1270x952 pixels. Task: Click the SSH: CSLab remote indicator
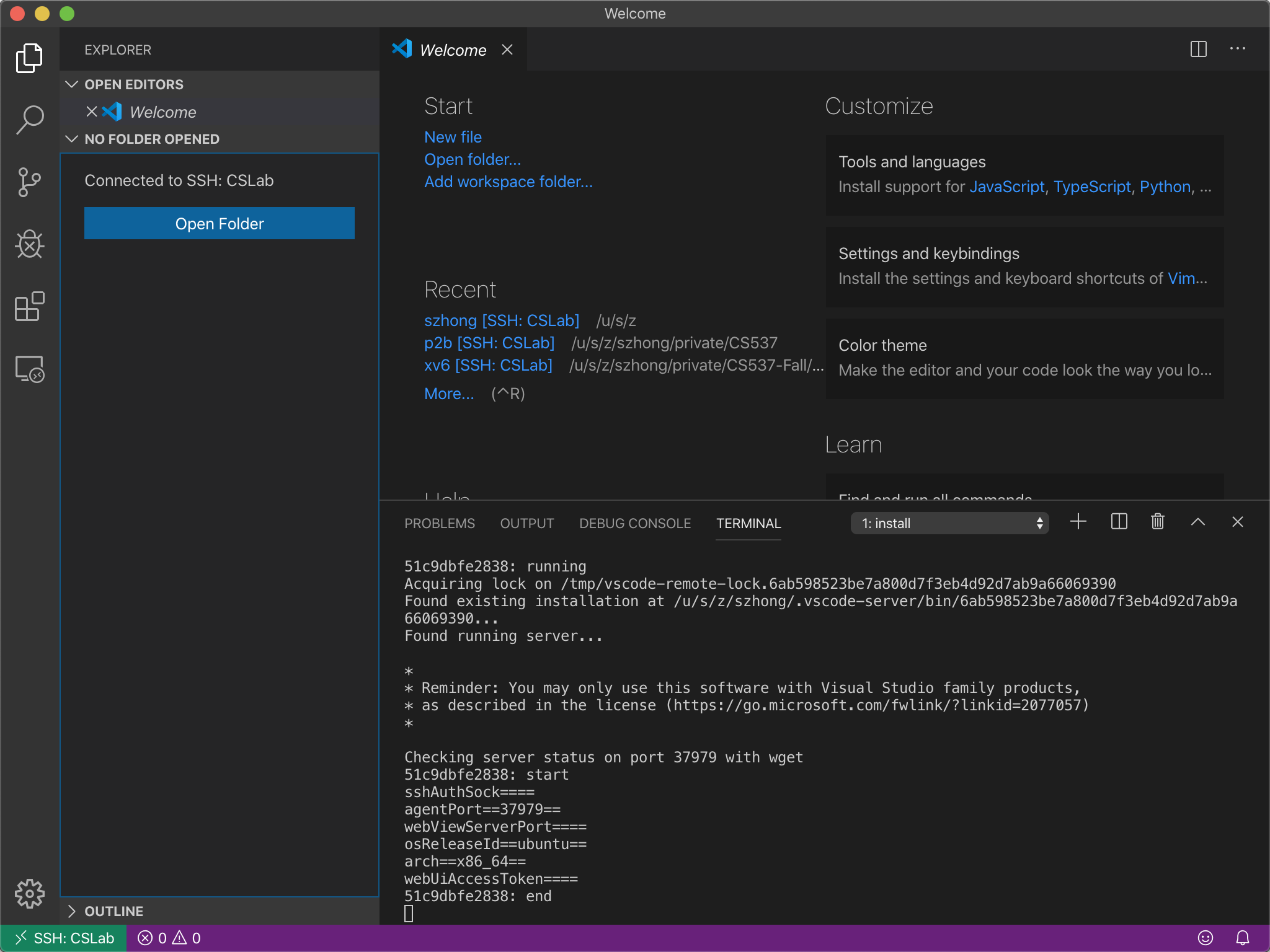pos(64,938)
